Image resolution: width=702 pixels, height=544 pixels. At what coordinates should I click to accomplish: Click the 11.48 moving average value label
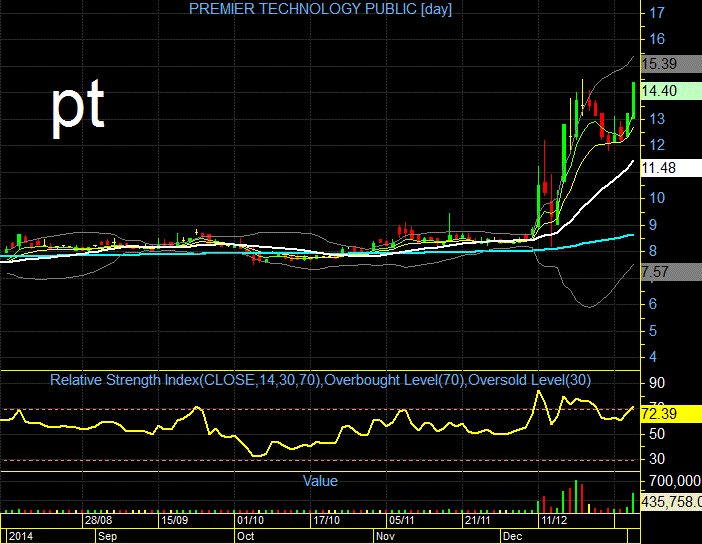click(x=671, y=168)
